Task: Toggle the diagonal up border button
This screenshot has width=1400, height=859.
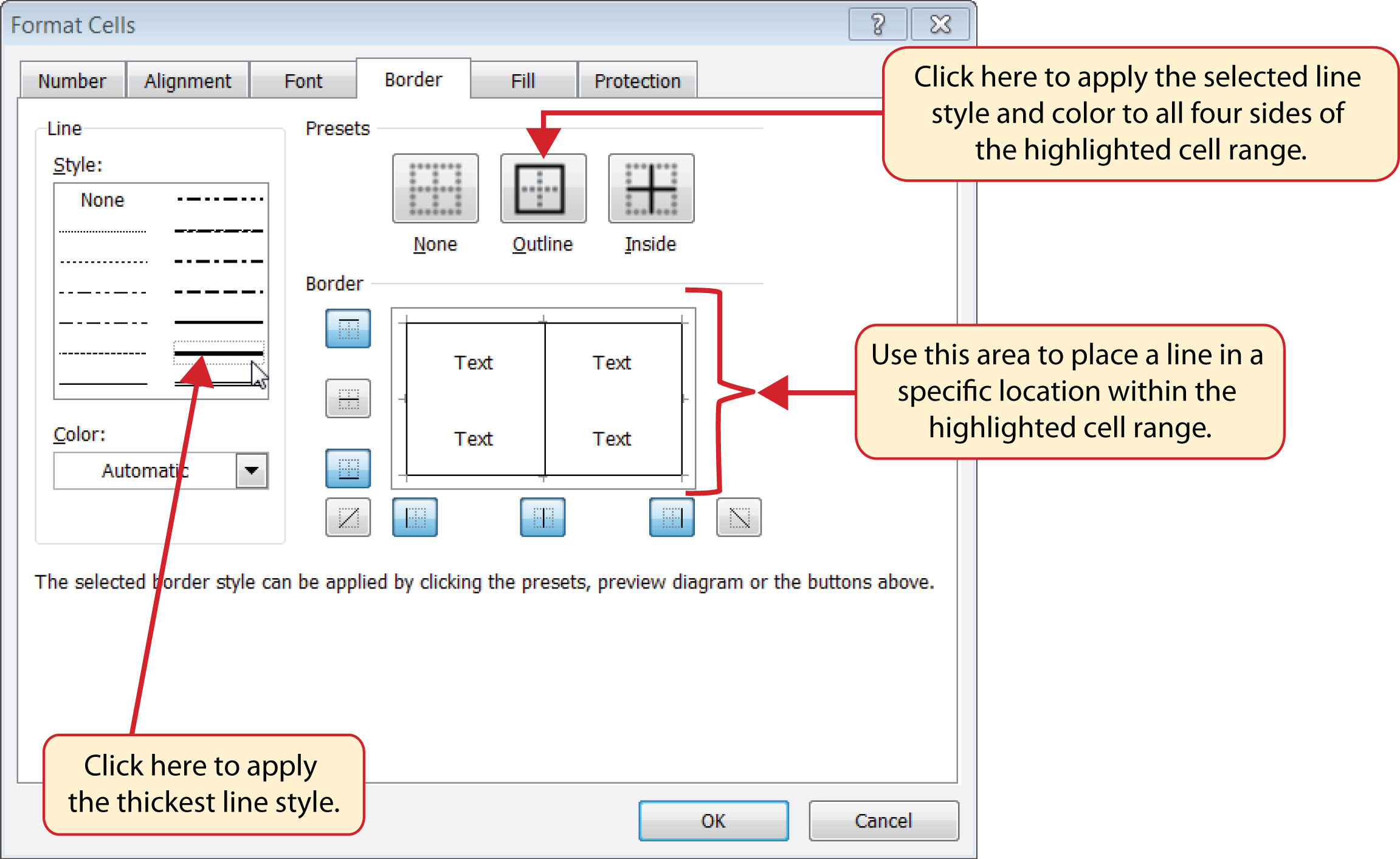Action: [x=348, y=517]
